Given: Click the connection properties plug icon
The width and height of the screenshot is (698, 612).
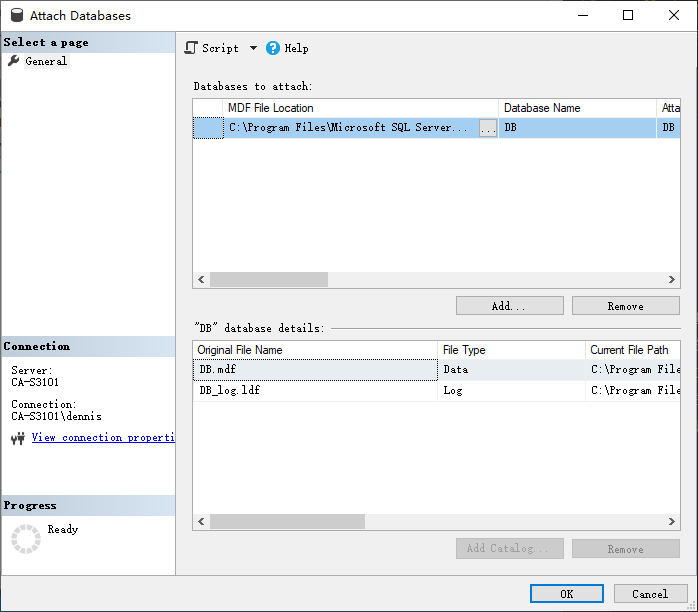Looking at the screenshot, I should [x=17, y=438].
